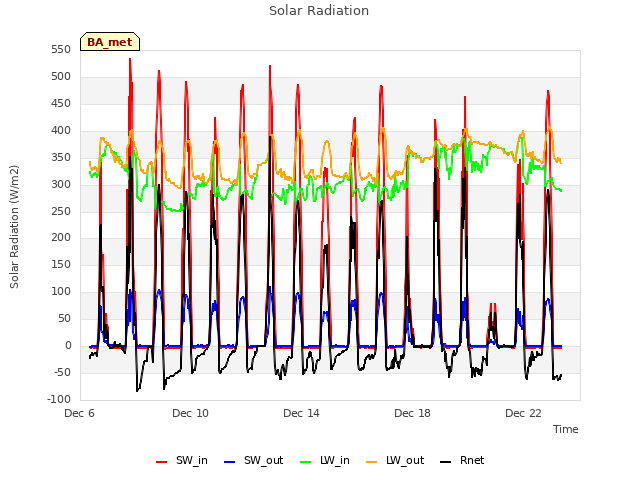Viewport: 640px width, 480px height.
Task: Click the 450 y-axis tick label
Action: click(61, 104)
